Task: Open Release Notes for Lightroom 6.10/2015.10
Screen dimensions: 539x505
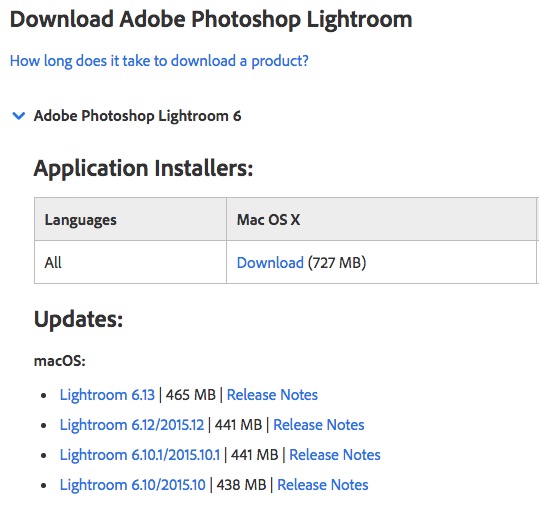Action: point(323,485)
